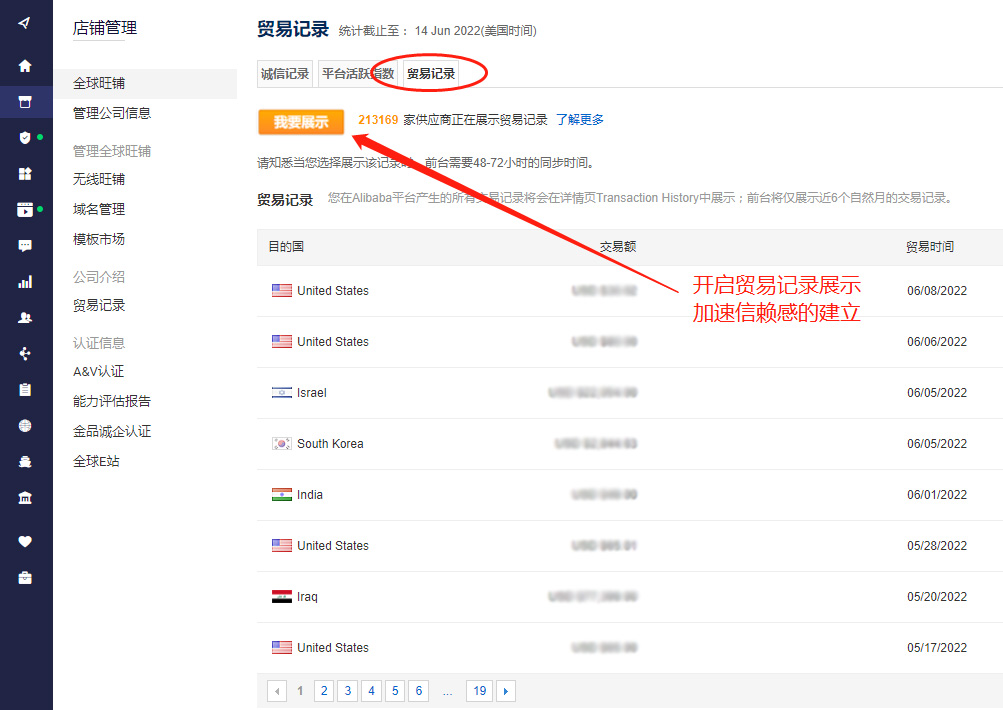This screenshot has height=710, width=1003.
Task: Open the video icon with green dot
Action: click(26, 208)
